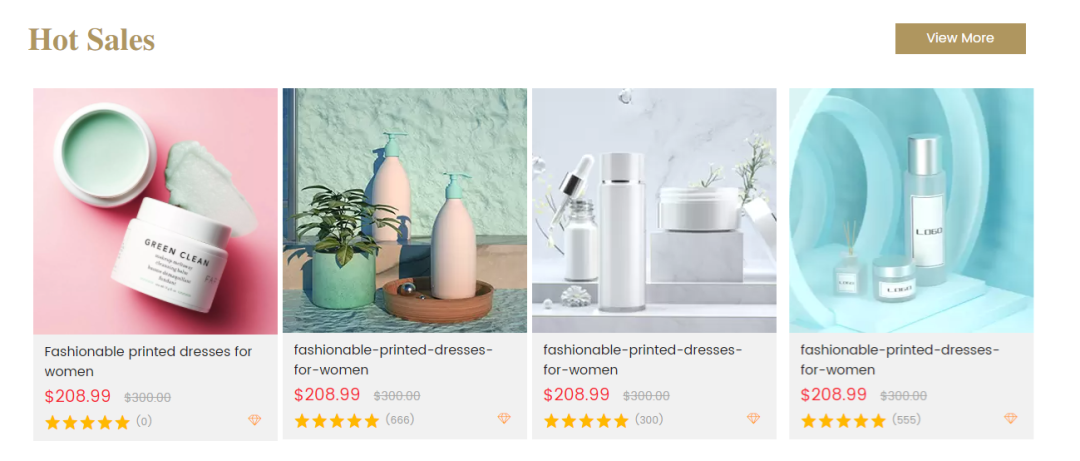Viewport: 1080px width, 461px height.
Task: Open the title link of the 555-review product
Action: pyautogui.click(x=900, y=360)
